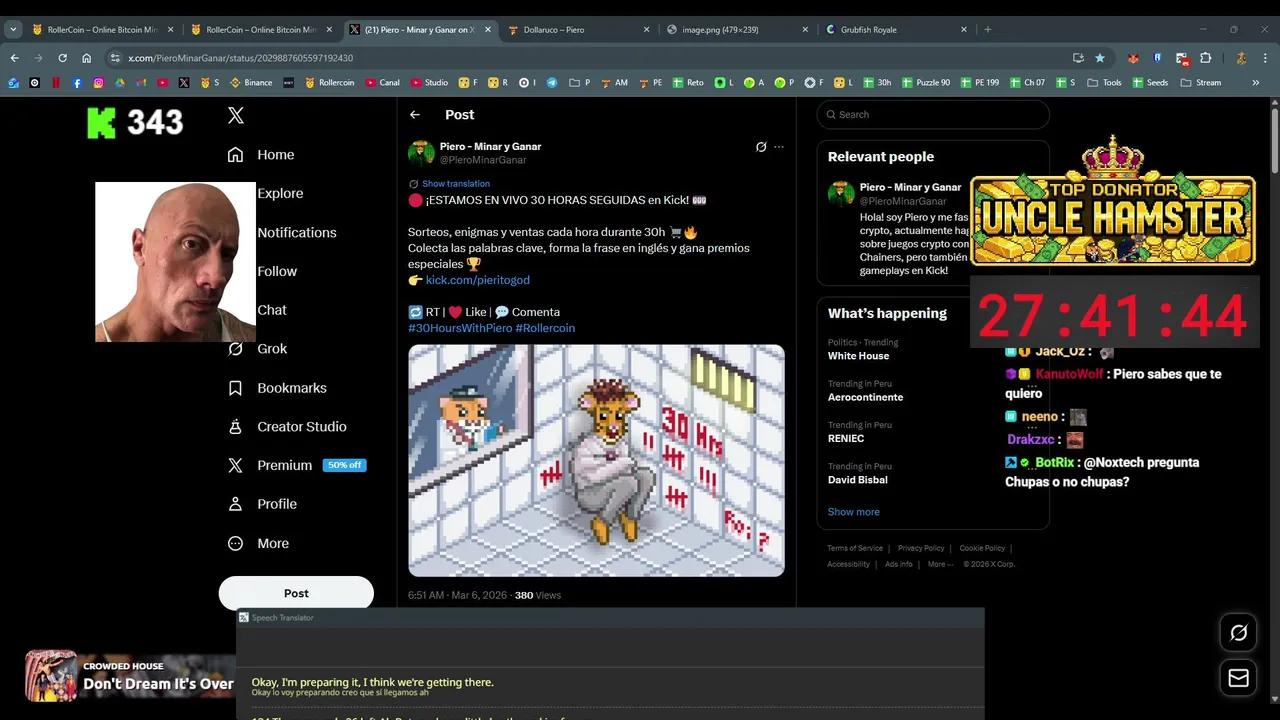
Task: Click into the X Search field
Action: pyautogui.click(x=933, y=115)
